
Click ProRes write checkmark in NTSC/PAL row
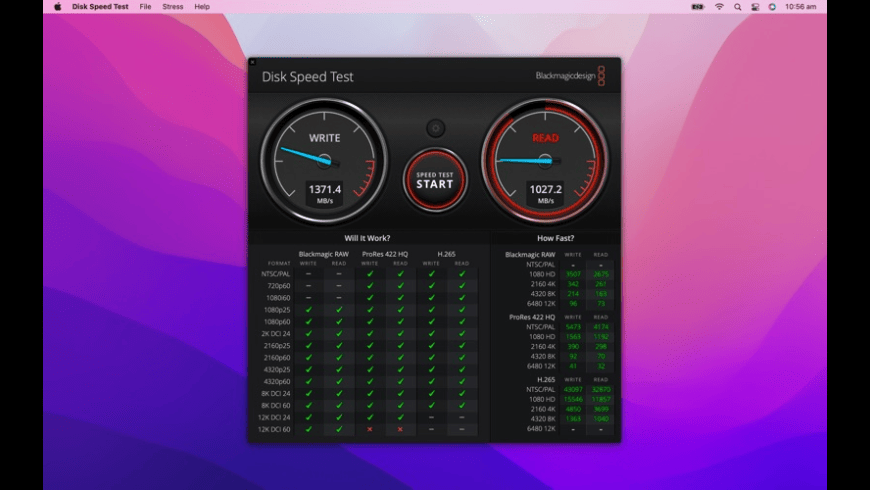pyautogui.click(x=370, y=274)
